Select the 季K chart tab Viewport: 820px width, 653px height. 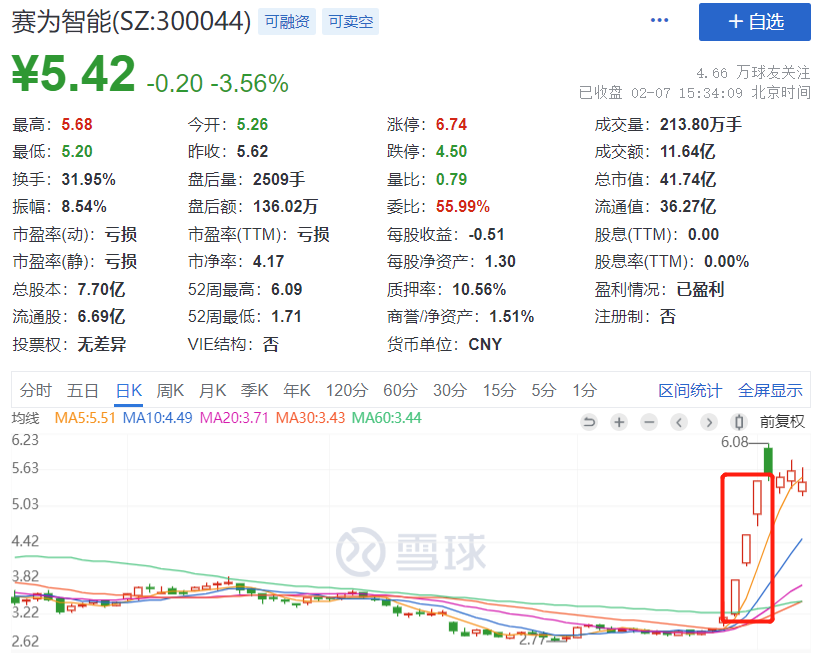[x=255, y=391]
